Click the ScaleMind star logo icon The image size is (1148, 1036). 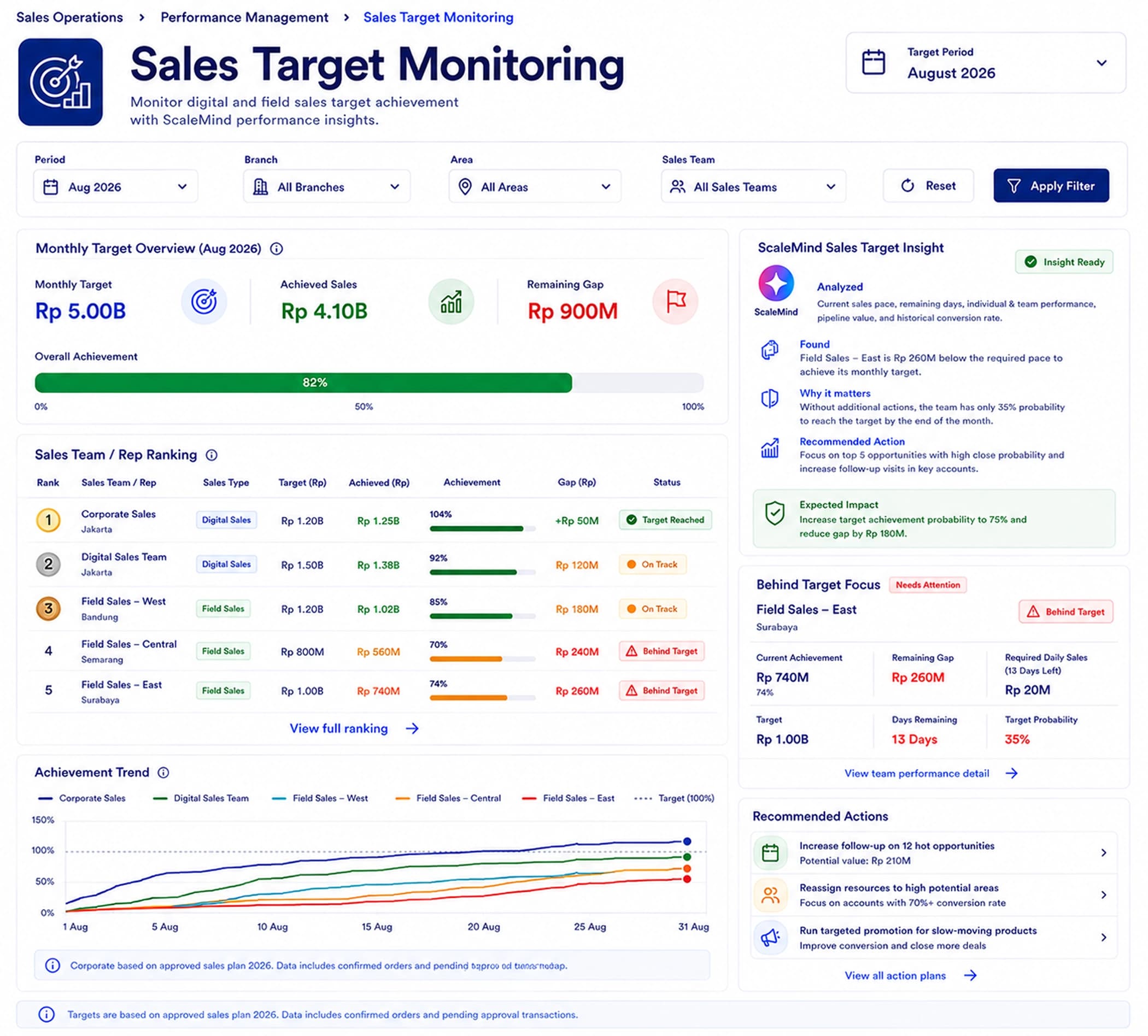tap(776, 283)
